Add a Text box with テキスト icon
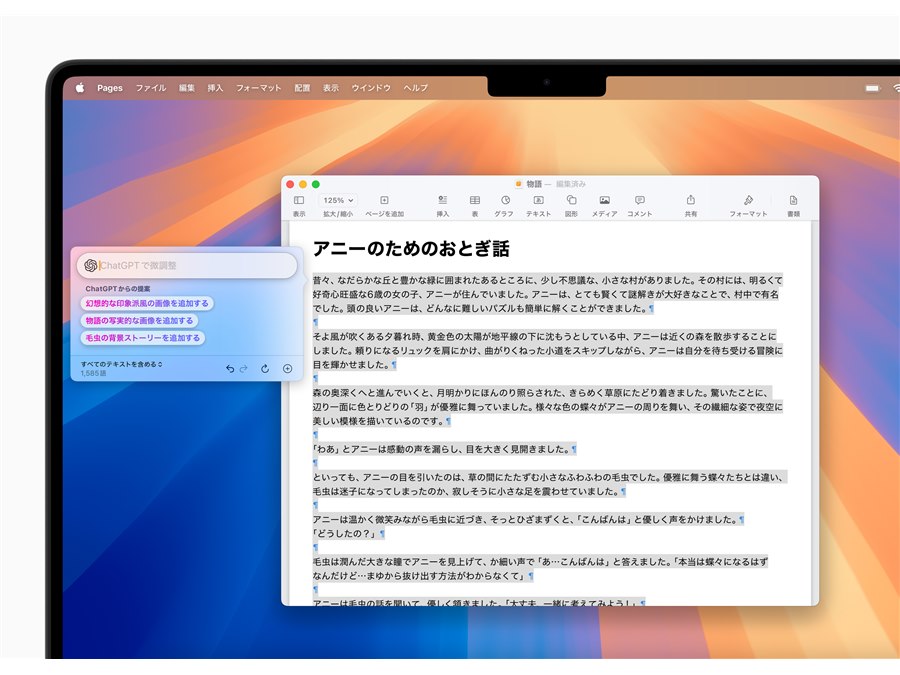Screen dimensions: 900x675 pyautogui.click(x=538, y=200)
